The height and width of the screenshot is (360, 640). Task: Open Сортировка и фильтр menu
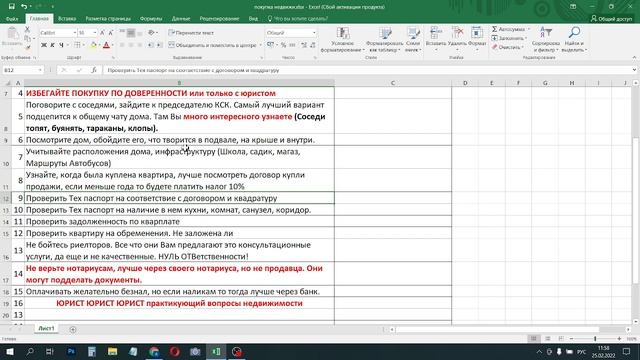tap(545, 40)
